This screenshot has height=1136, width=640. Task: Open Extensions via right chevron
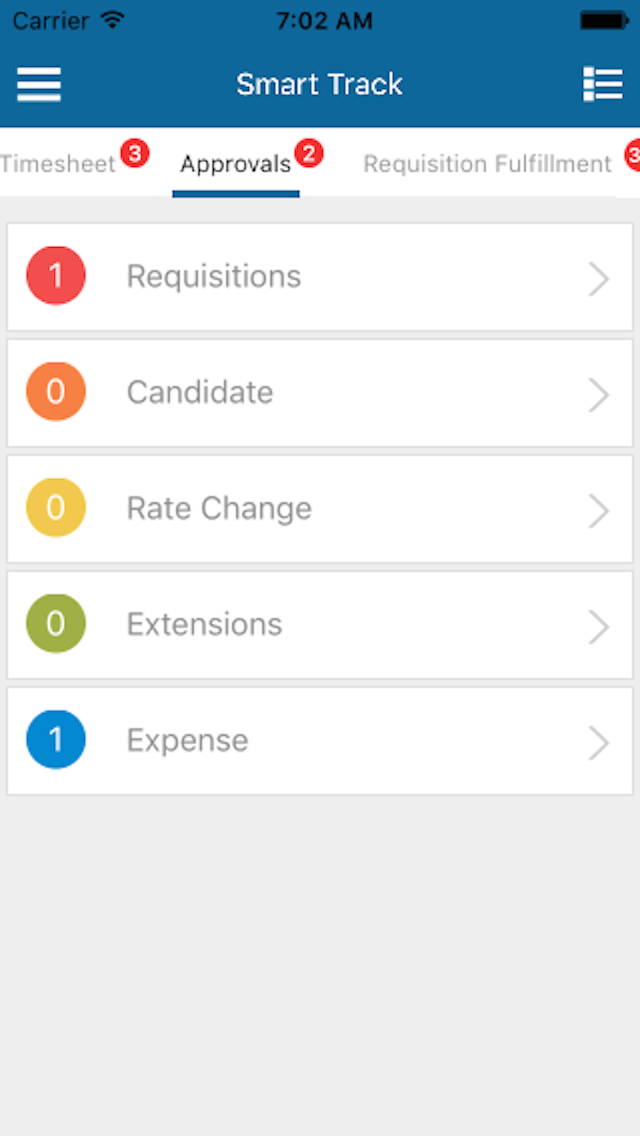pyautogui.click(x=599, y=627)
